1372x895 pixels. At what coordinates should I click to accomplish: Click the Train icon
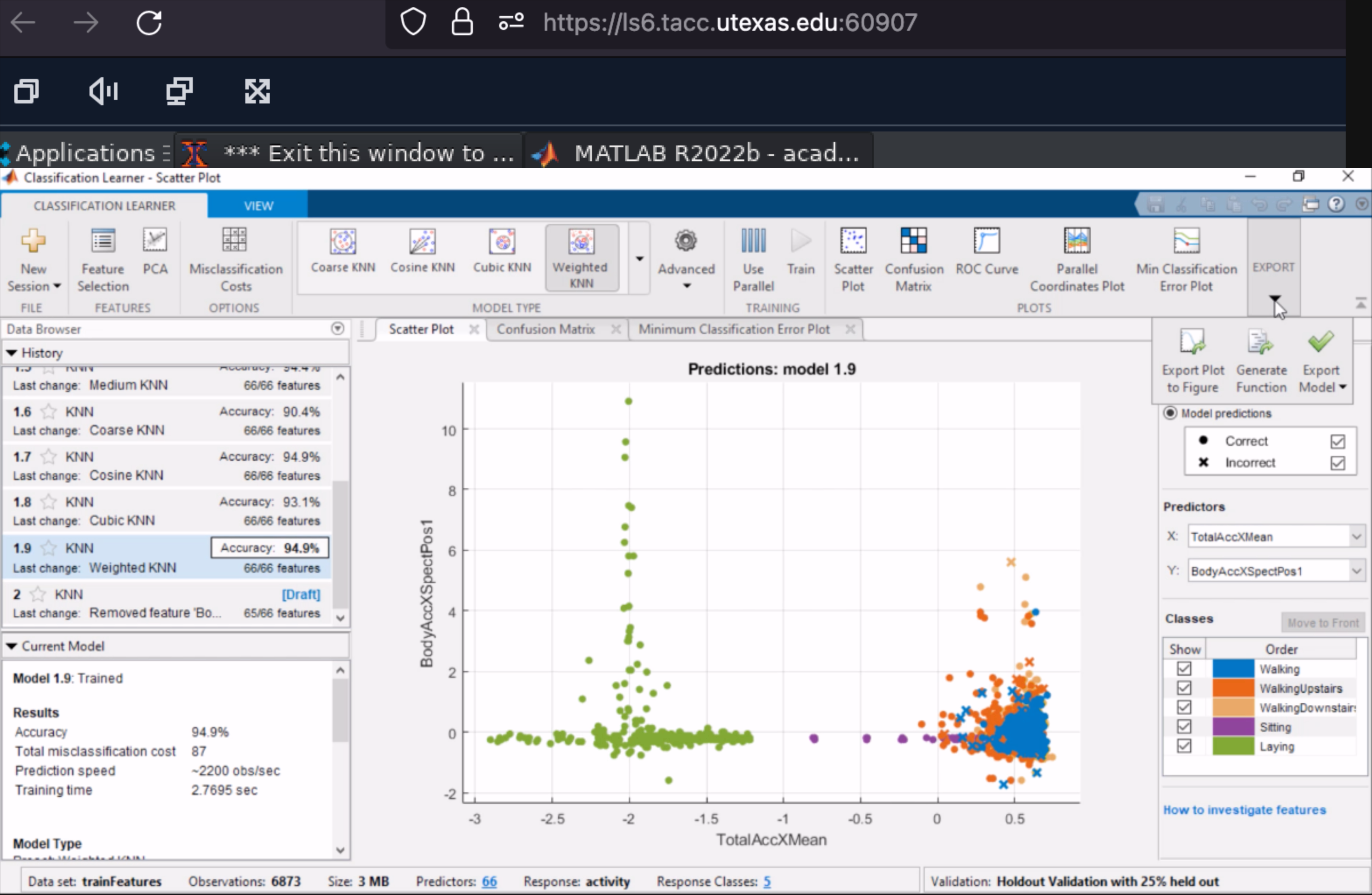(x=801, y=254)
